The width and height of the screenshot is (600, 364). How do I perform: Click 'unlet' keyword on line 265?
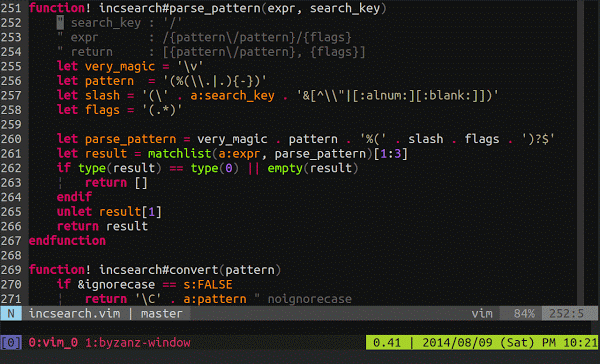click(x=74, y=212)
